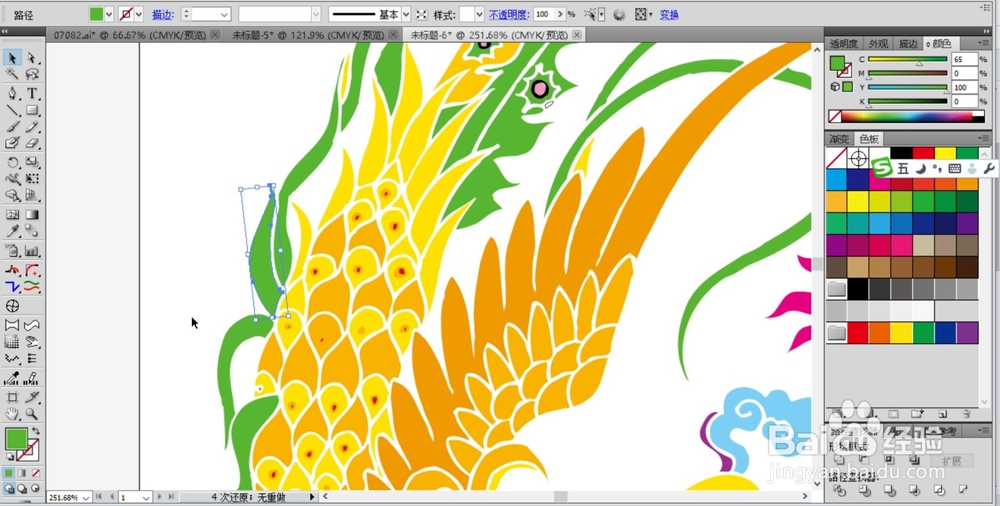This screenshot has height=506, width=1000.
Task: Select the Hand tool
Action: (x=12, y=414)
